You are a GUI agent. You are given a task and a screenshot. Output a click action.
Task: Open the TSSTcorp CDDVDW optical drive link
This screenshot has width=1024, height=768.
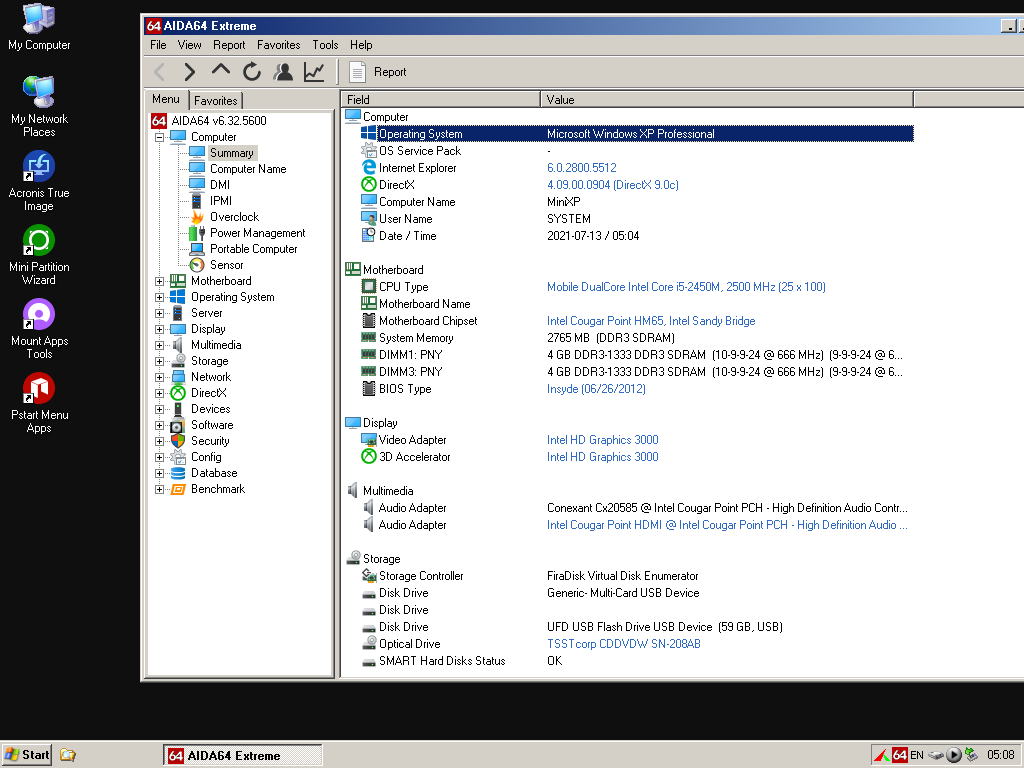[624, 643]
